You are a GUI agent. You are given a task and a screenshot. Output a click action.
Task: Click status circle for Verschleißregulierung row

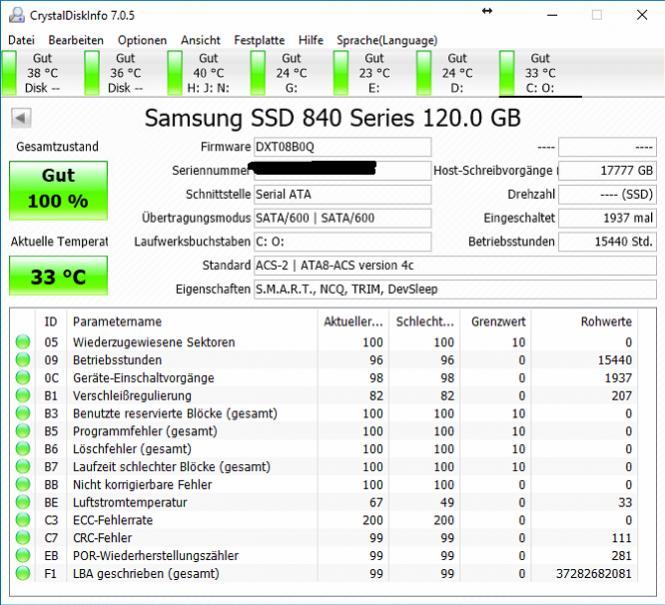[x=23, y=395]
